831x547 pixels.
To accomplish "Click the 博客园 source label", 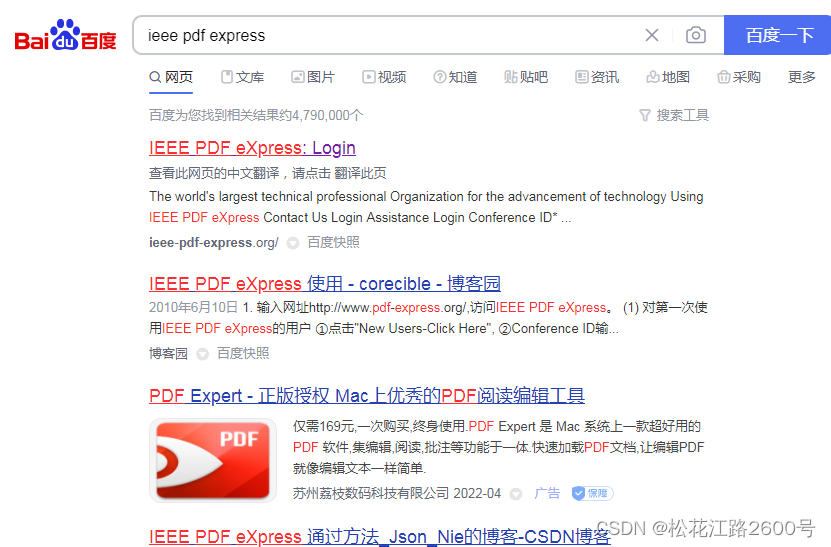I will [x=169, y=354].
